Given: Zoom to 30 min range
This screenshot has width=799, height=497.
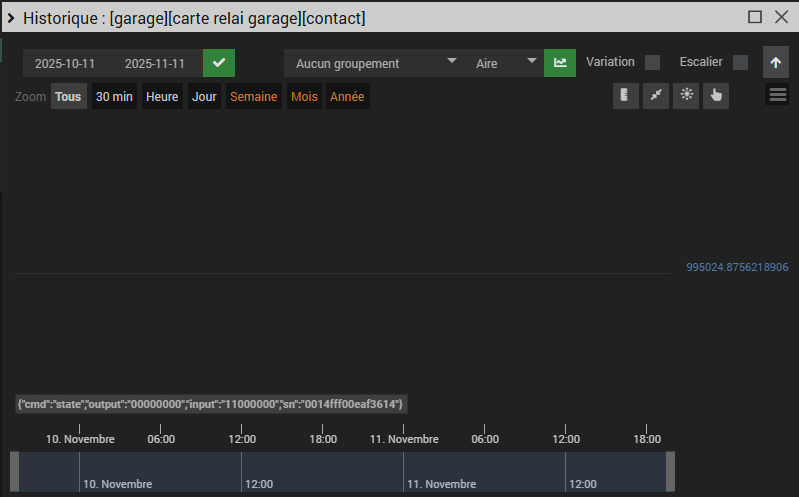Looking at the screenshot, I should (x=114, y=97).
